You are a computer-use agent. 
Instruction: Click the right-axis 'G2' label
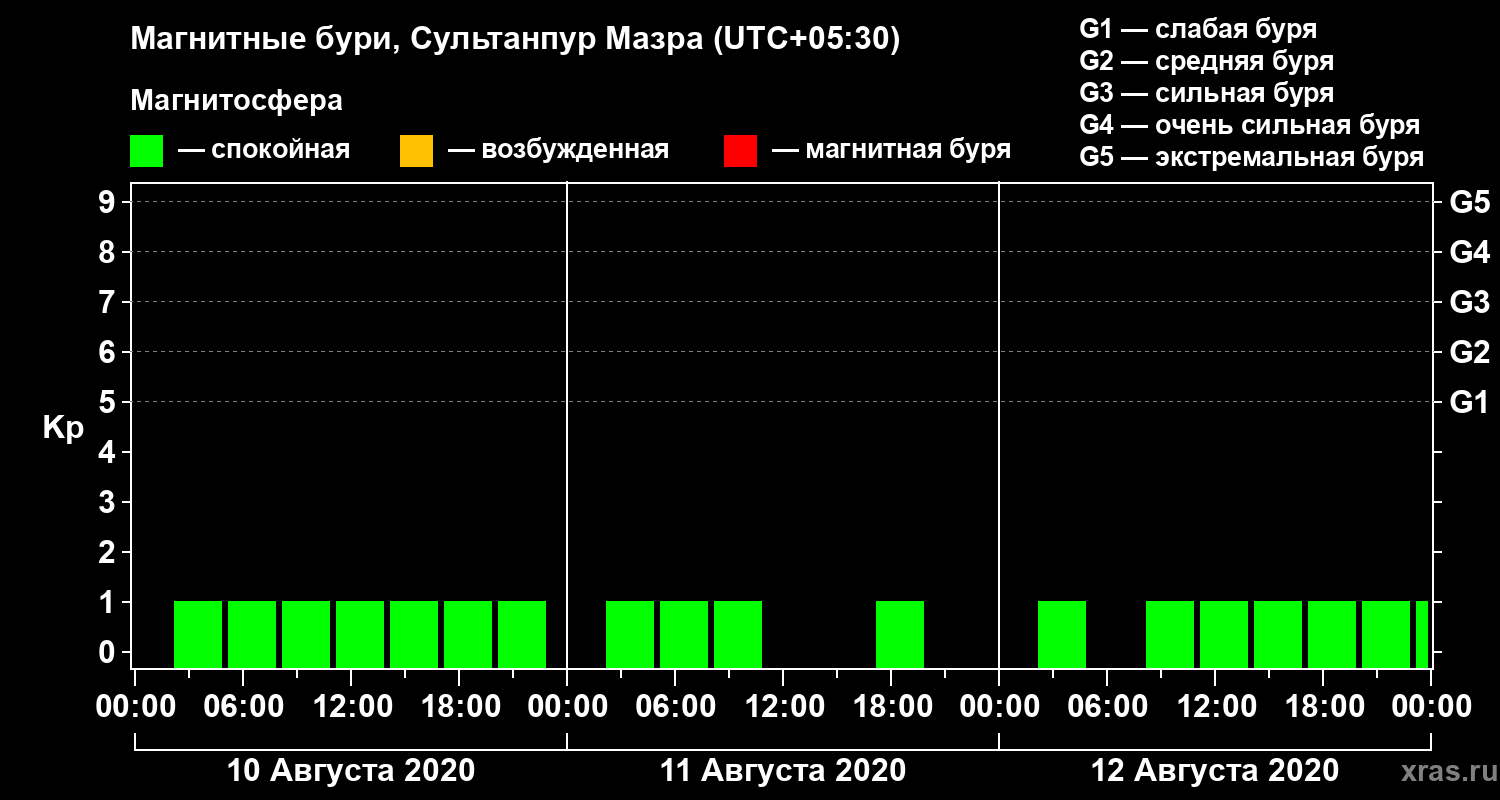coord(1470,353)
